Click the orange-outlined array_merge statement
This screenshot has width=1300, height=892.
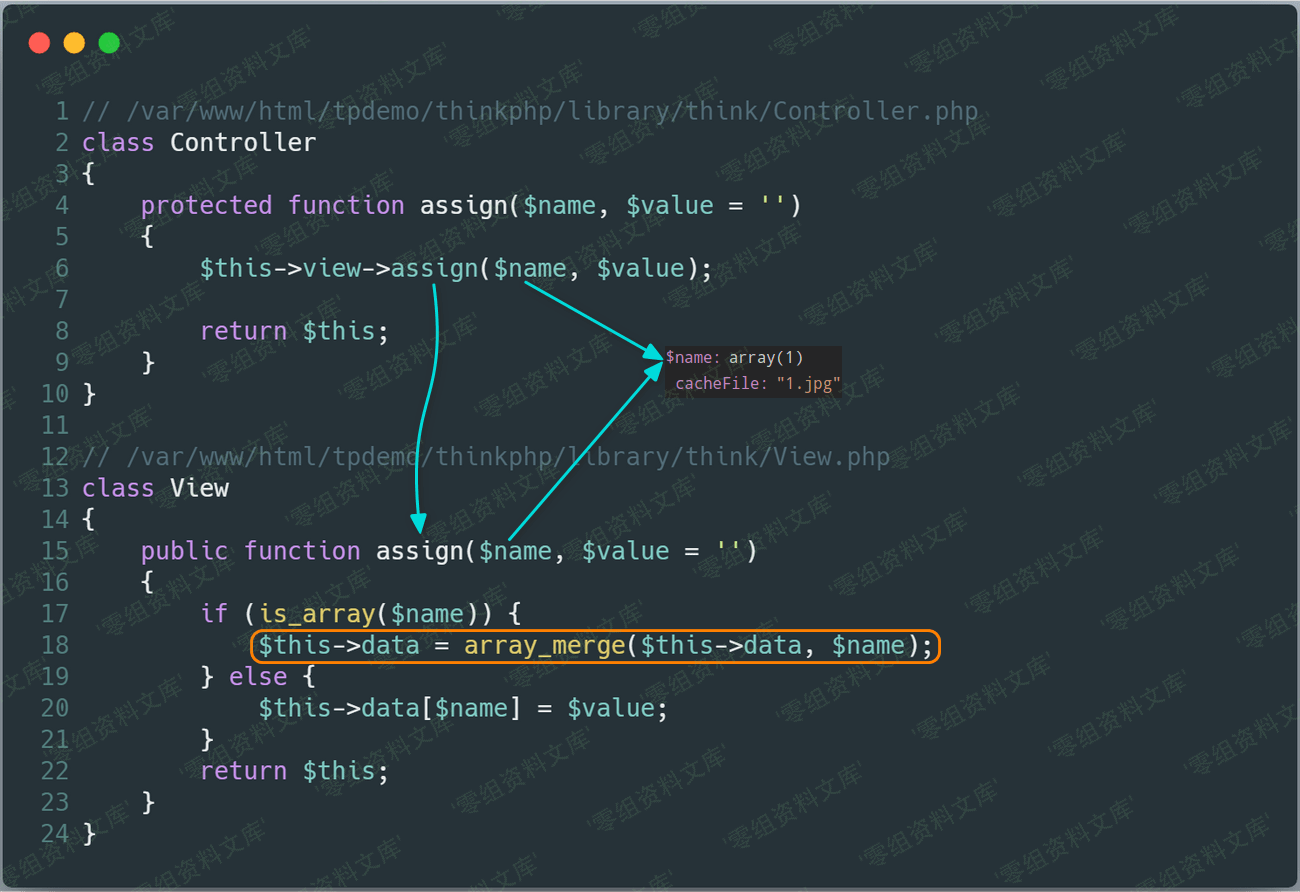click(x=595, y=646)
